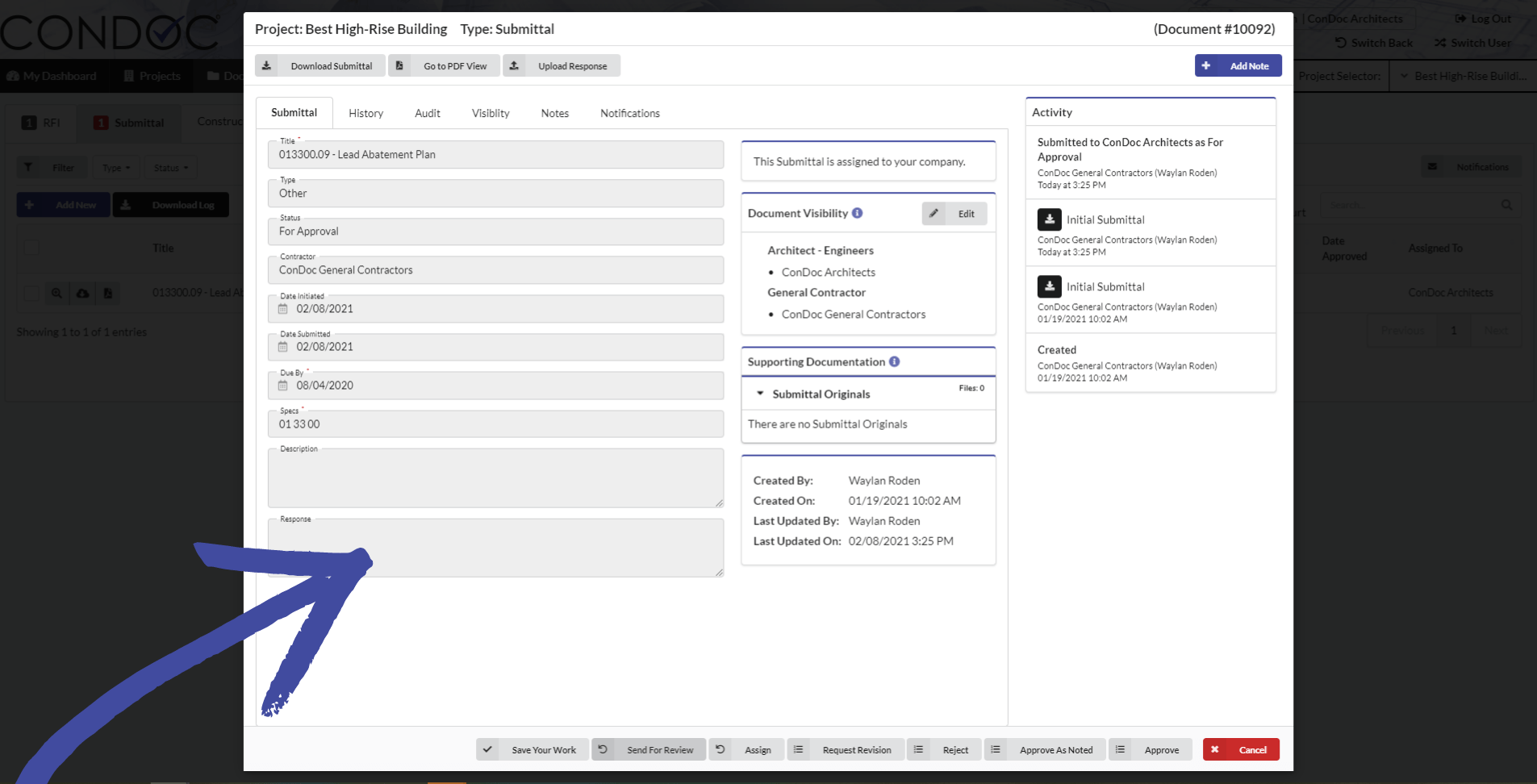
Task: Select RFI tab in background page
Action: point(41,123)
